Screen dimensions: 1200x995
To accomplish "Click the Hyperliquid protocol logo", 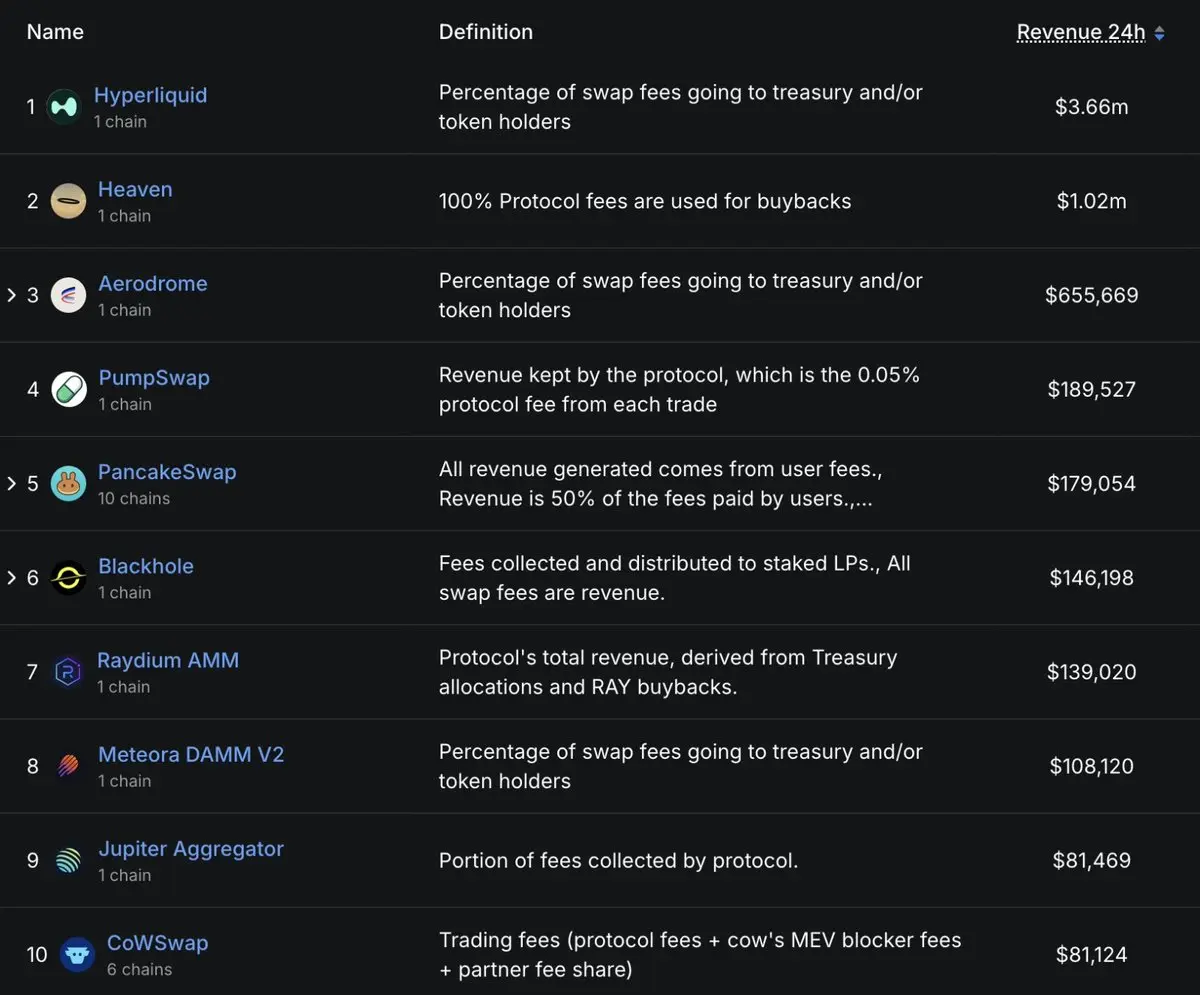I will tap(64, 107).
